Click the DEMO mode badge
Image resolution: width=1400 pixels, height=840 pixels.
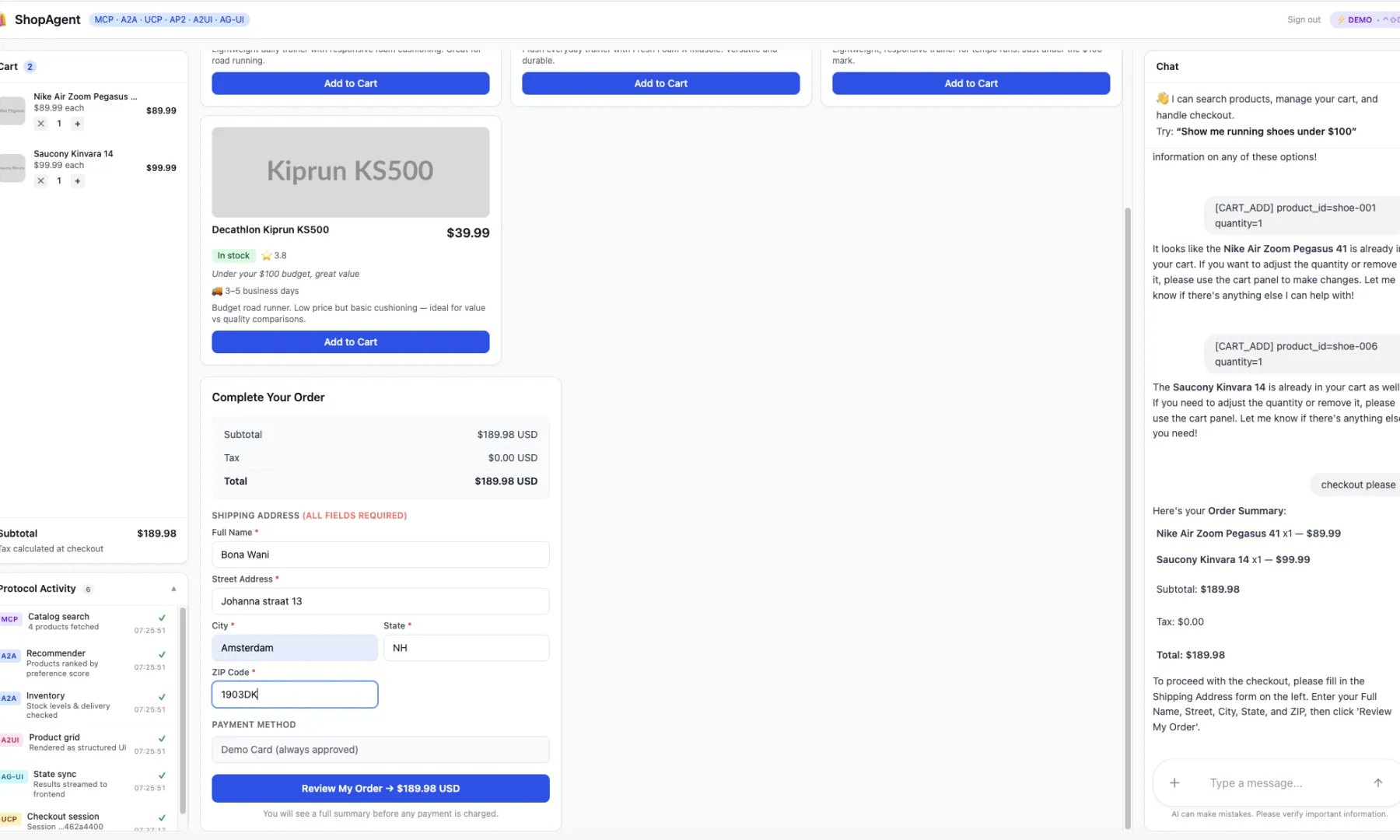pyautogui.click(x=1365, y=19)
